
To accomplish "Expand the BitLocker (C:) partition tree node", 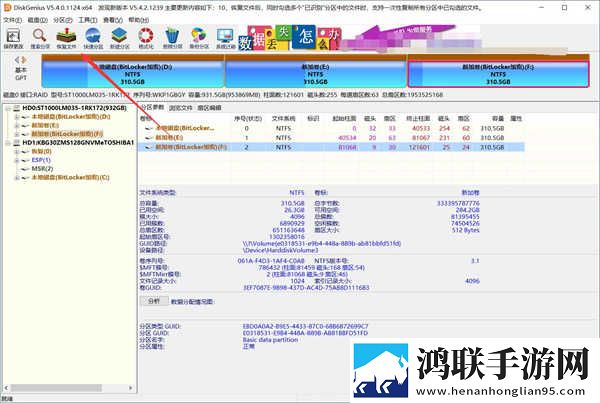I will tap(16, 178).
